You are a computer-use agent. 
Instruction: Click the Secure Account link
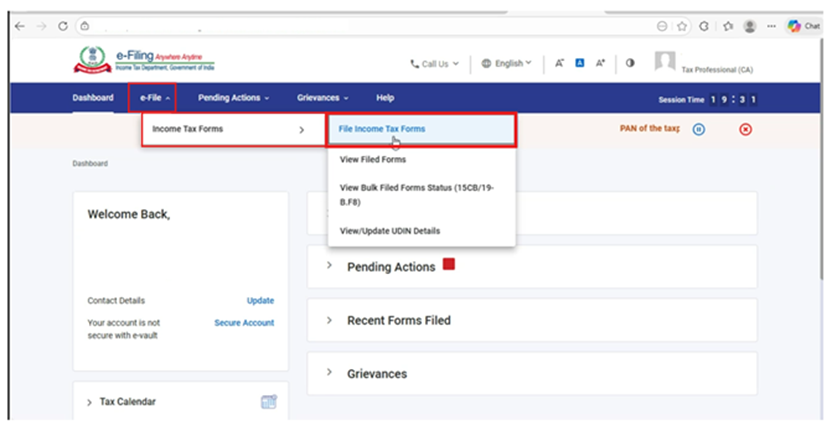pyautogui.click(x=244, y=323)
